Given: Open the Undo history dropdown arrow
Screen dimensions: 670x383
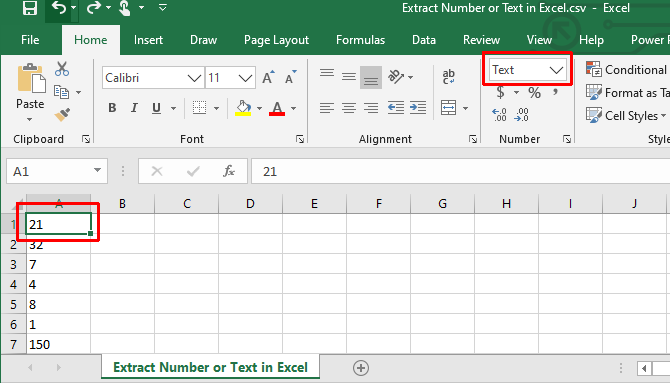Looking at the screenshot, I should pos(73,7).
